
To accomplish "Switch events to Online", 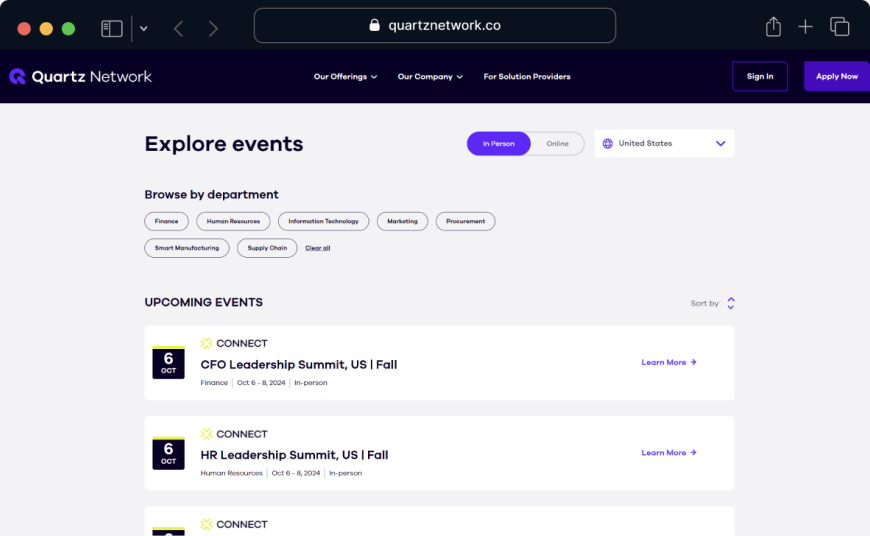I will point(557,144).
